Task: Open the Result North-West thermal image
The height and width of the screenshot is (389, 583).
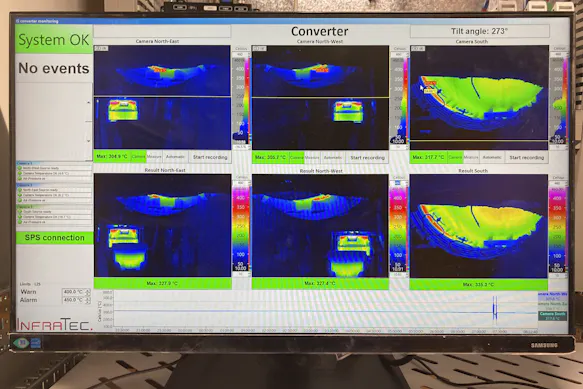Action: click(320, 226)
